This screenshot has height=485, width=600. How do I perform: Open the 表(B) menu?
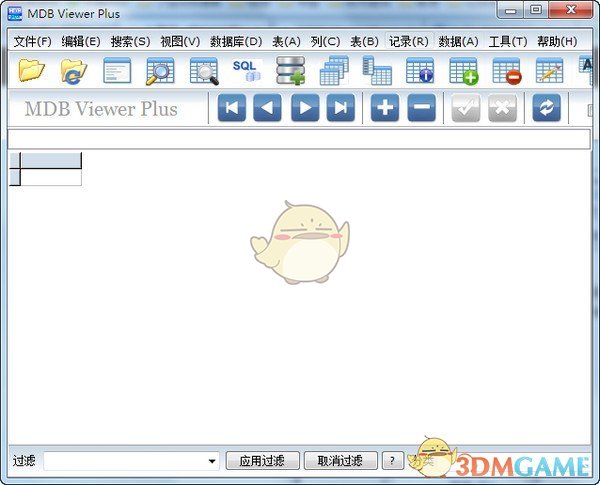pyautogui.click(x=364, y=41)
